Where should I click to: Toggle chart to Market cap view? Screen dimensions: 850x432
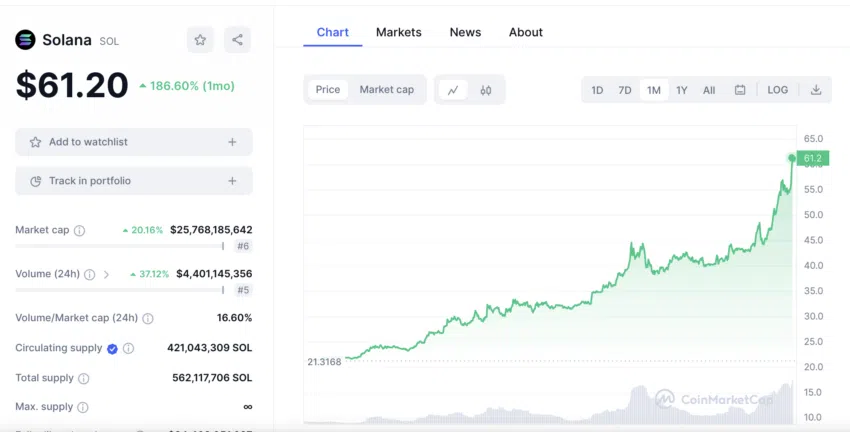tap(386, 90)
